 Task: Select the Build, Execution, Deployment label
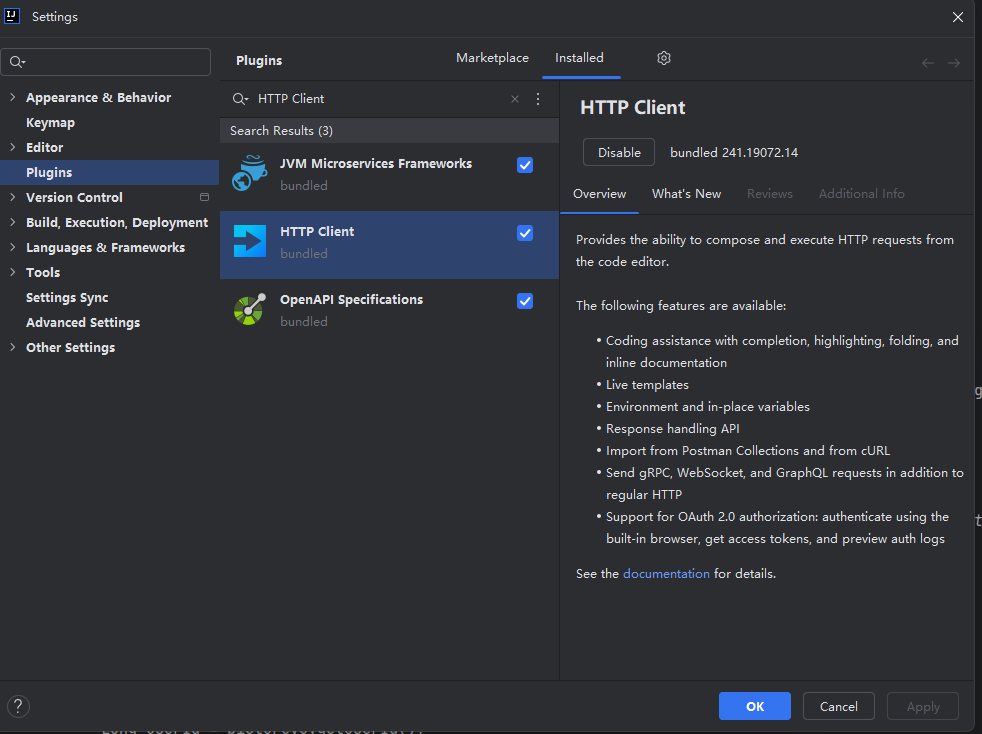(116, 222)
